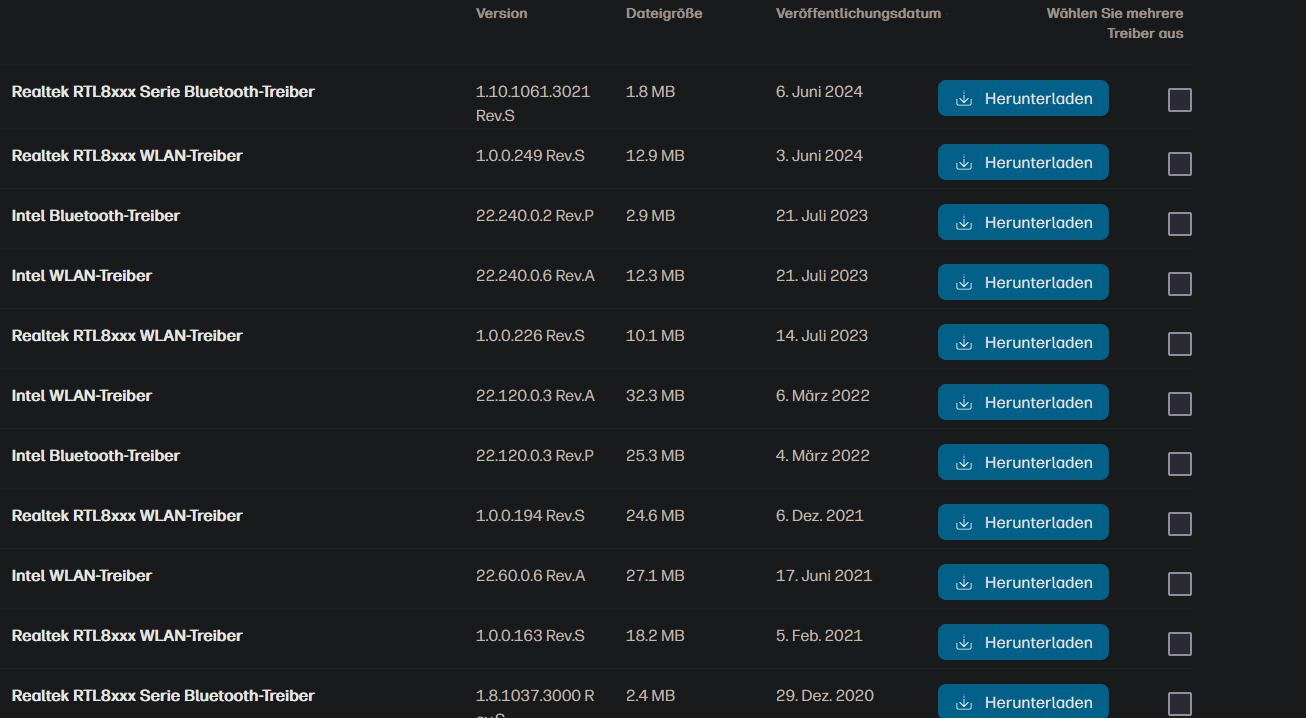Tick checkbox for Intel WLAN 22.120.0.3 Rev.A
The width and height of the screenshot is (1306, 718).
point(1180,404)
